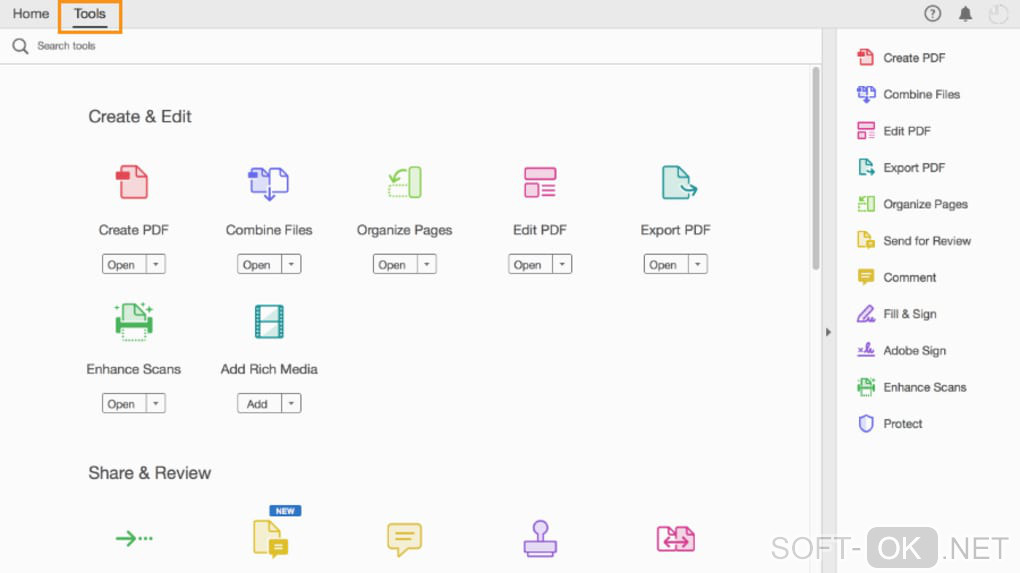Click the Organize Pages icon in main grid

tap(405, 182)
